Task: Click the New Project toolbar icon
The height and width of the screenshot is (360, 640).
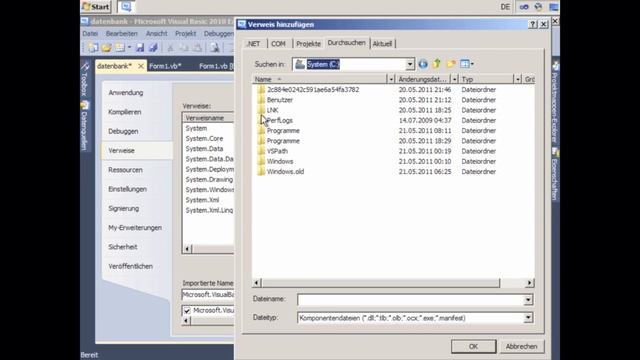Action: point(93,48)
